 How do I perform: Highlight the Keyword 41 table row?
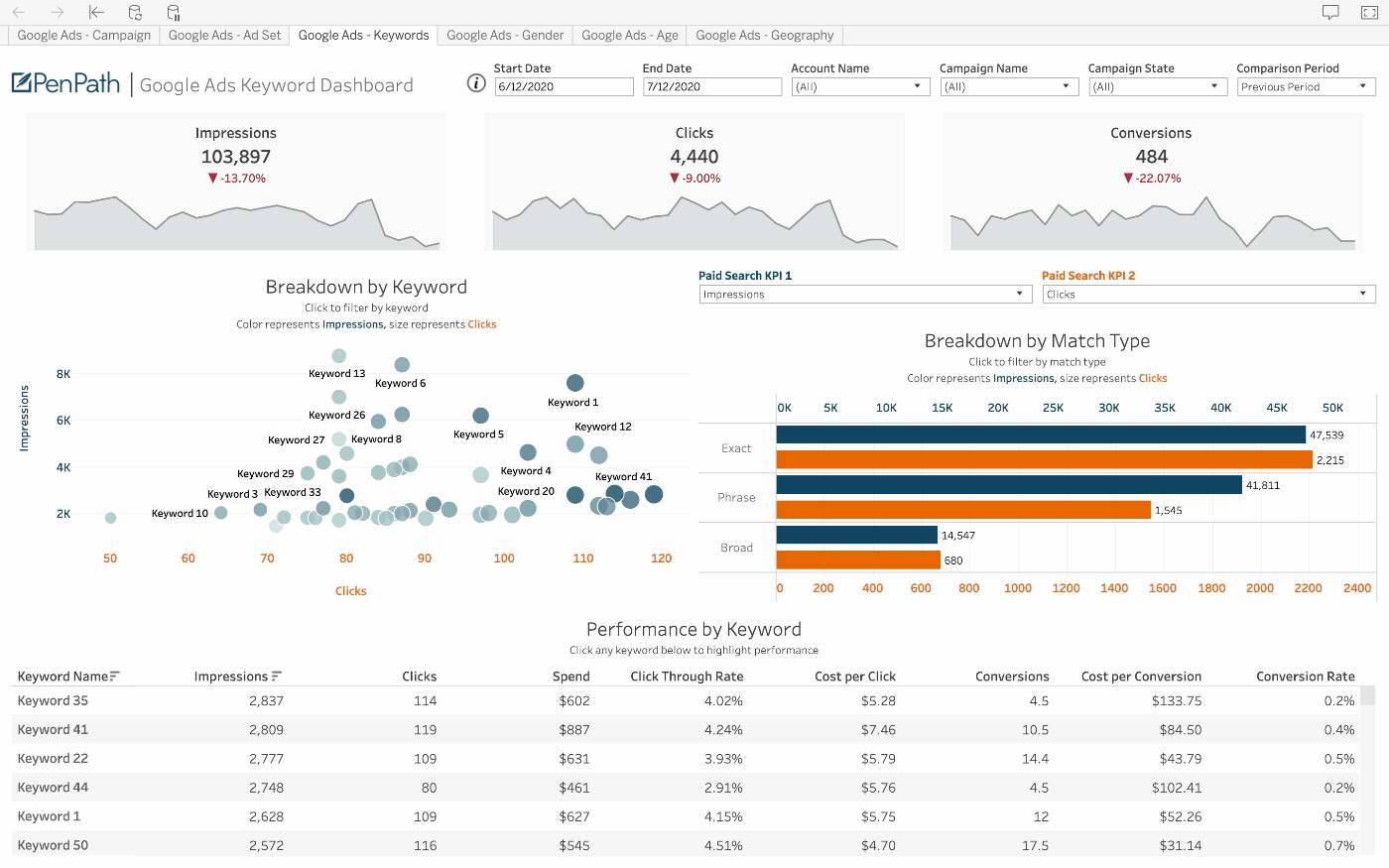tap(686, 729)
